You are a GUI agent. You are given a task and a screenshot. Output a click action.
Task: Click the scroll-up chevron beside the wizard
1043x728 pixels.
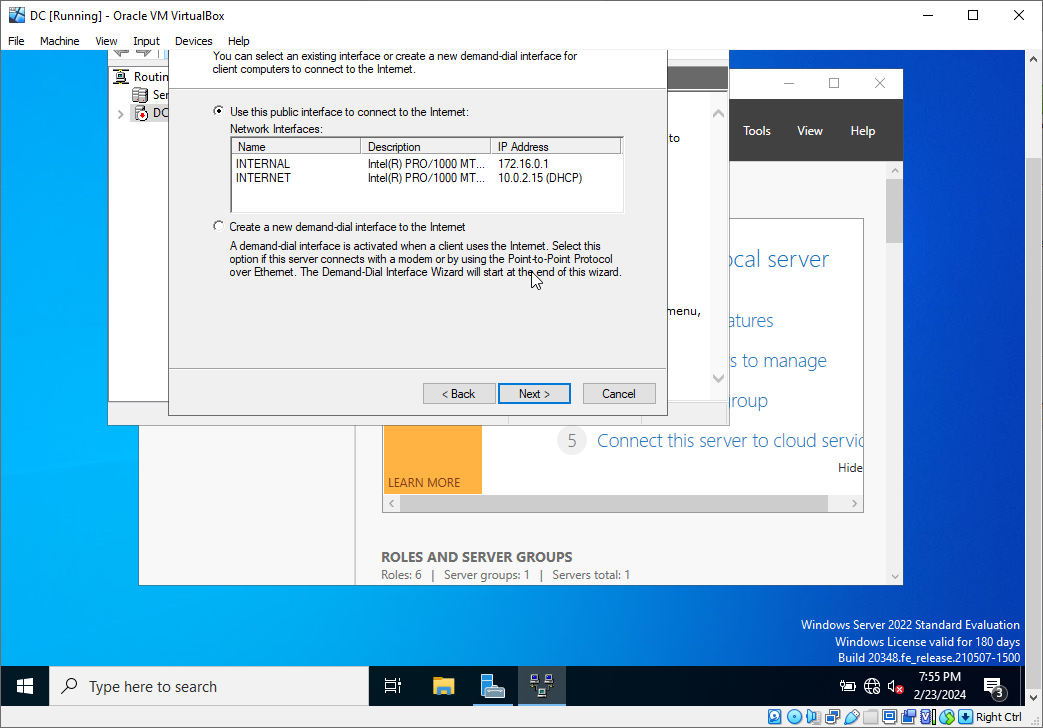[718, 114]
